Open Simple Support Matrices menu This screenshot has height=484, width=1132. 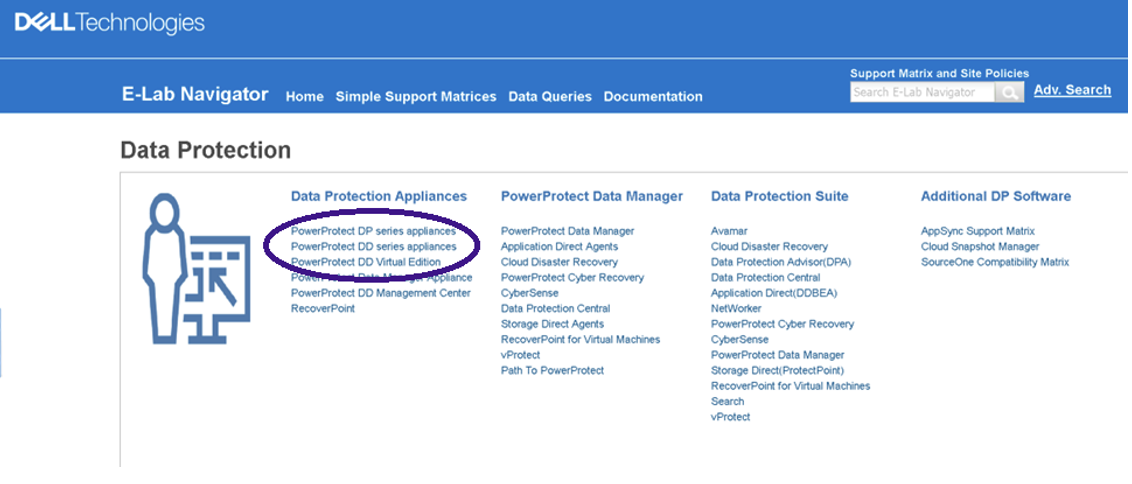point(415,97)
